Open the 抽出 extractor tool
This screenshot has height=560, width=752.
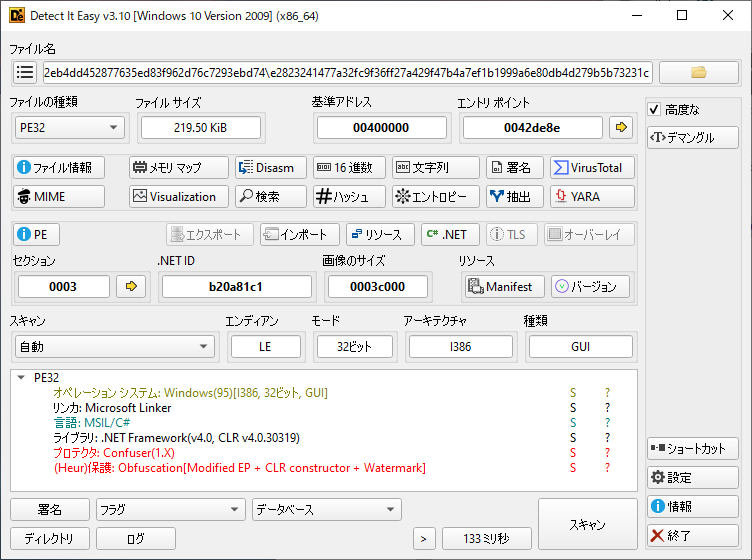pos(515,197)
